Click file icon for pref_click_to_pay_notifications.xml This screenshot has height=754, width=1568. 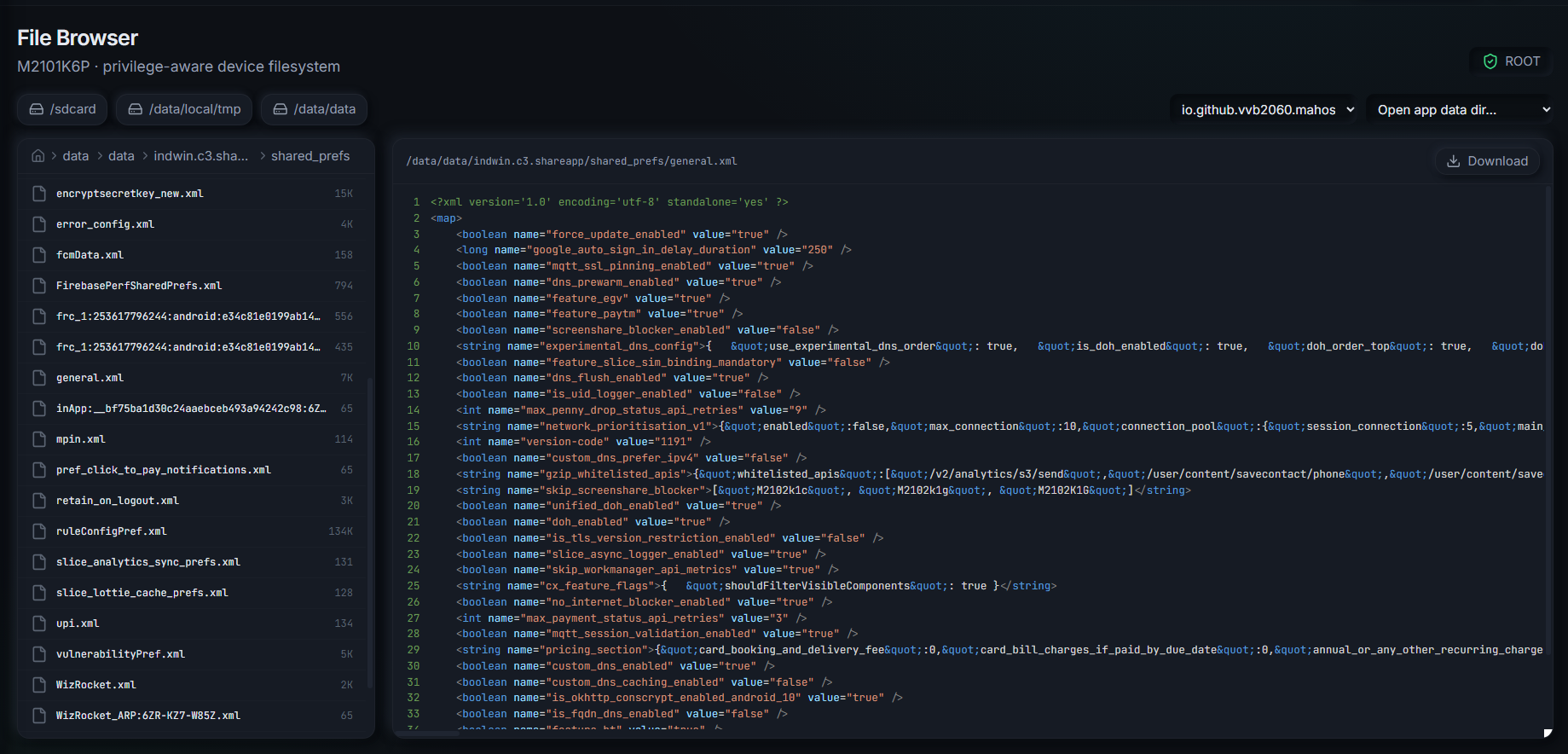click(x=39, y=470)
